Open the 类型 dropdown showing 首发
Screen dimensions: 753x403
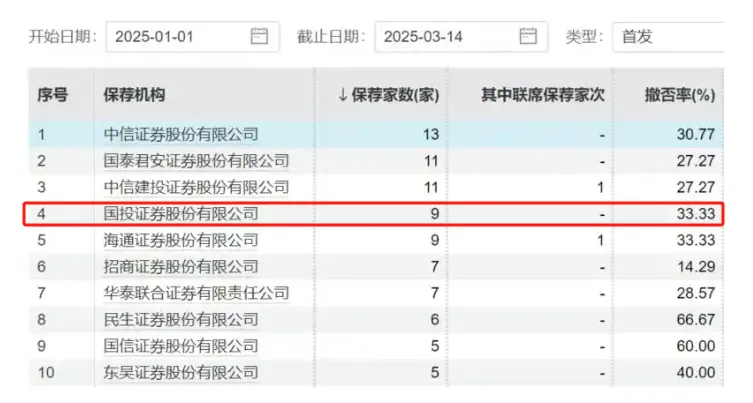point(668,37)
